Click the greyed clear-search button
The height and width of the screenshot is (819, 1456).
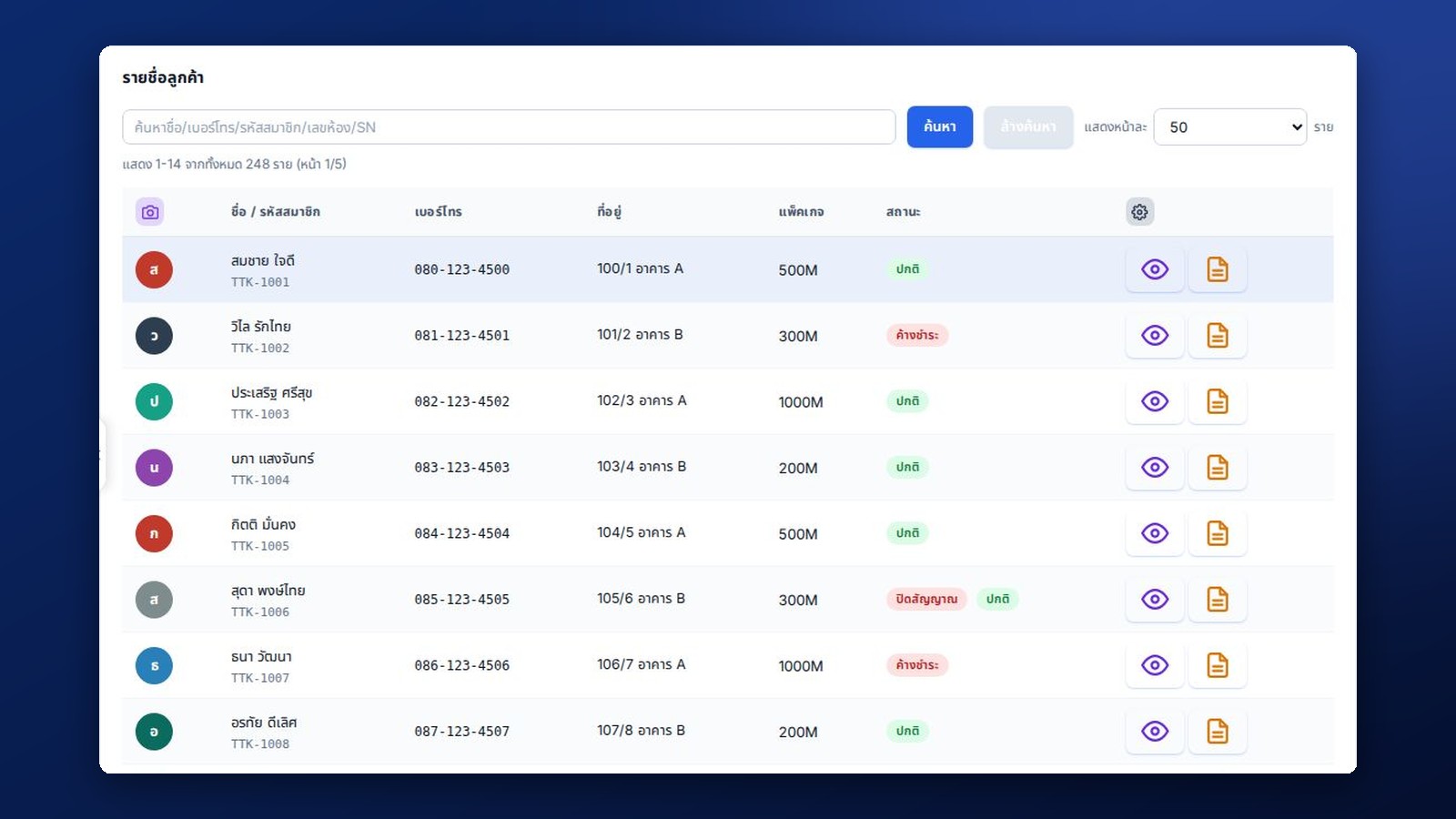point(1028,127)
